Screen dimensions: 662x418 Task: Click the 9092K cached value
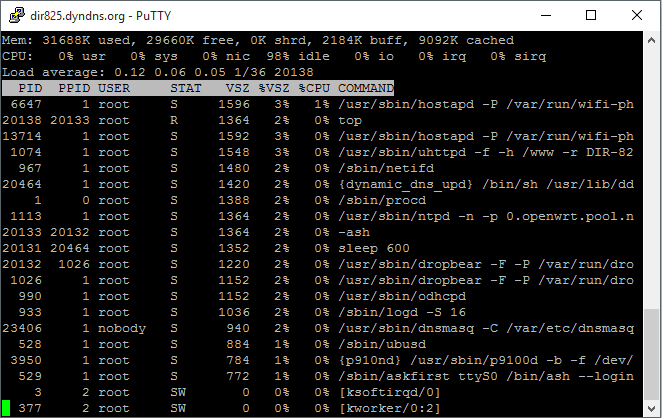click(466, 40)
